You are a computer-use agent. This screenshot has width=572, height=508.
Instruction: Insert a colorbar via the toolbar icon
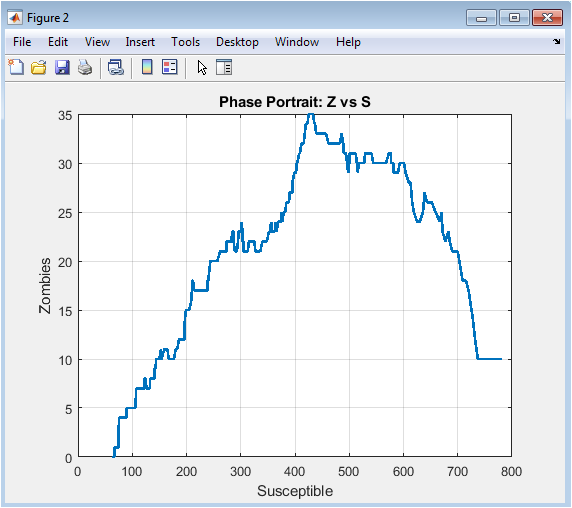coord(147,67)
